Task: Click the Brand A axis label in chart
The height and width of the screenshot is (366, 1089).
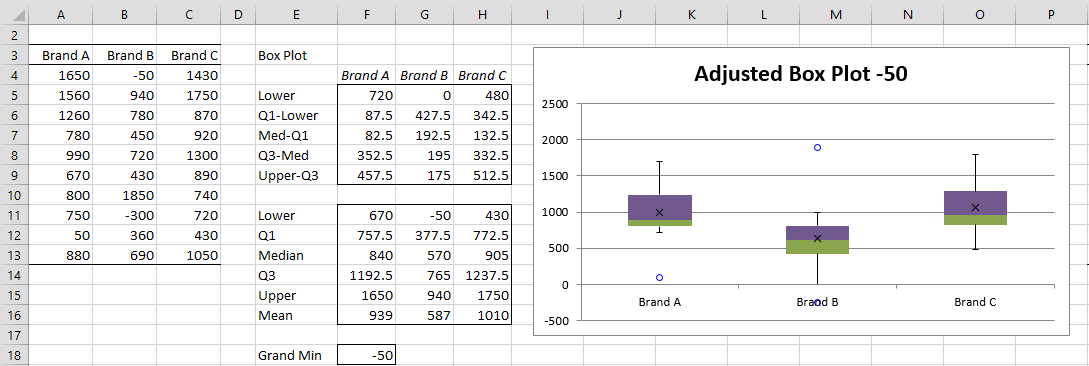Action: click(659, 302)
